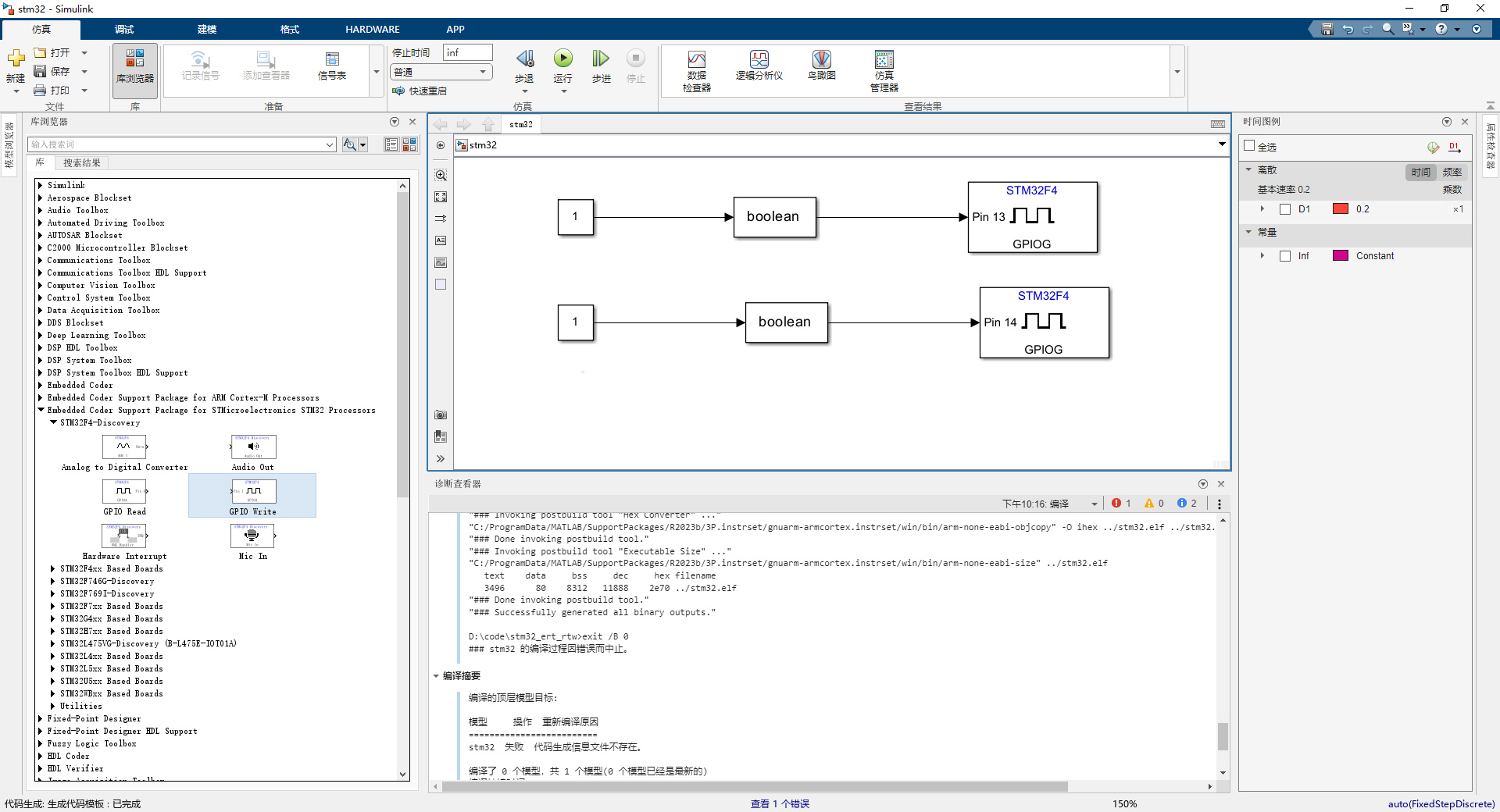
Task: Click the info count filter in diagnostics
Action: [1187, 504]
